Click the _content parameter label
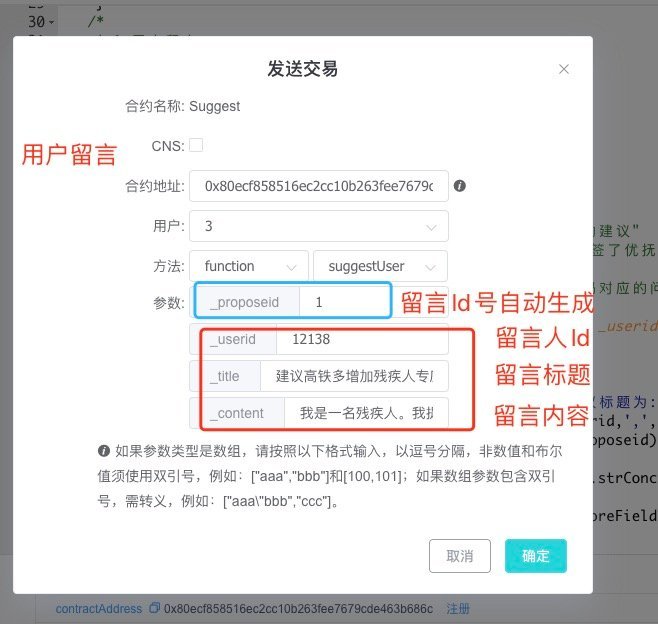 236,413
